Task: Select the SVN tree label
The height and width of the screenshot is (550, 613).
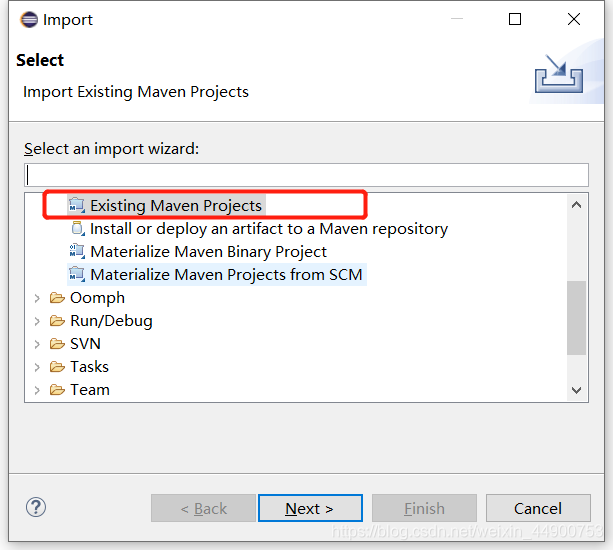Action: 85,344
